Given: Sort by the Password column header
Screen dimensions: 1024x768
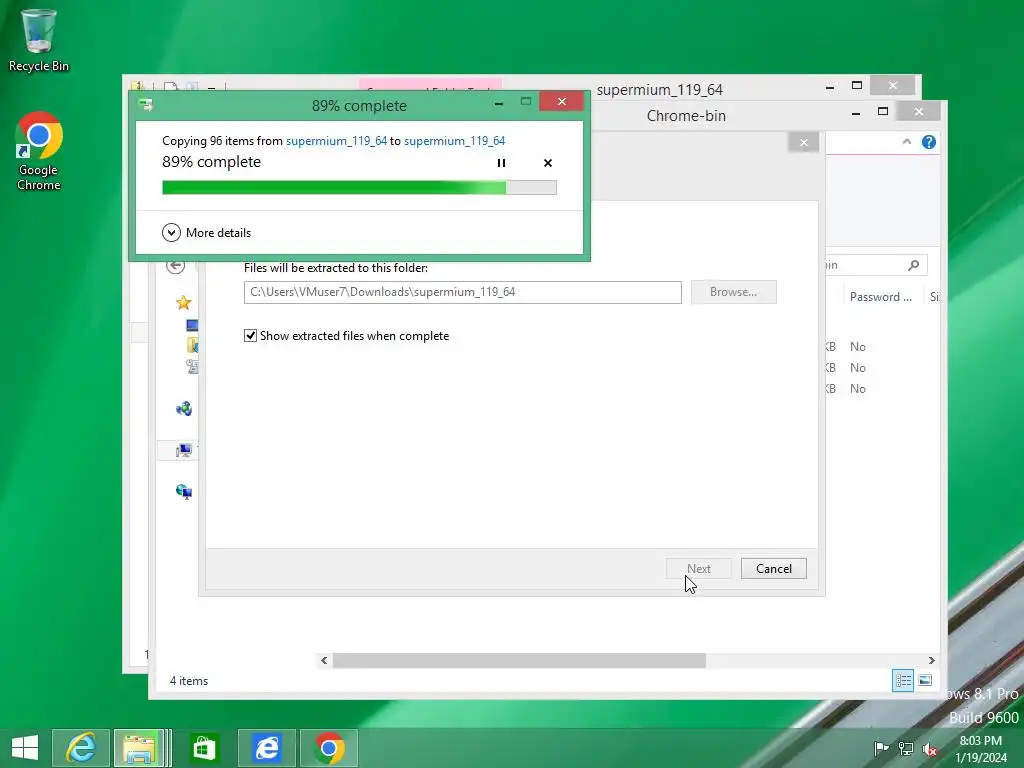Looking at the screenshot, I should point(880,296).
